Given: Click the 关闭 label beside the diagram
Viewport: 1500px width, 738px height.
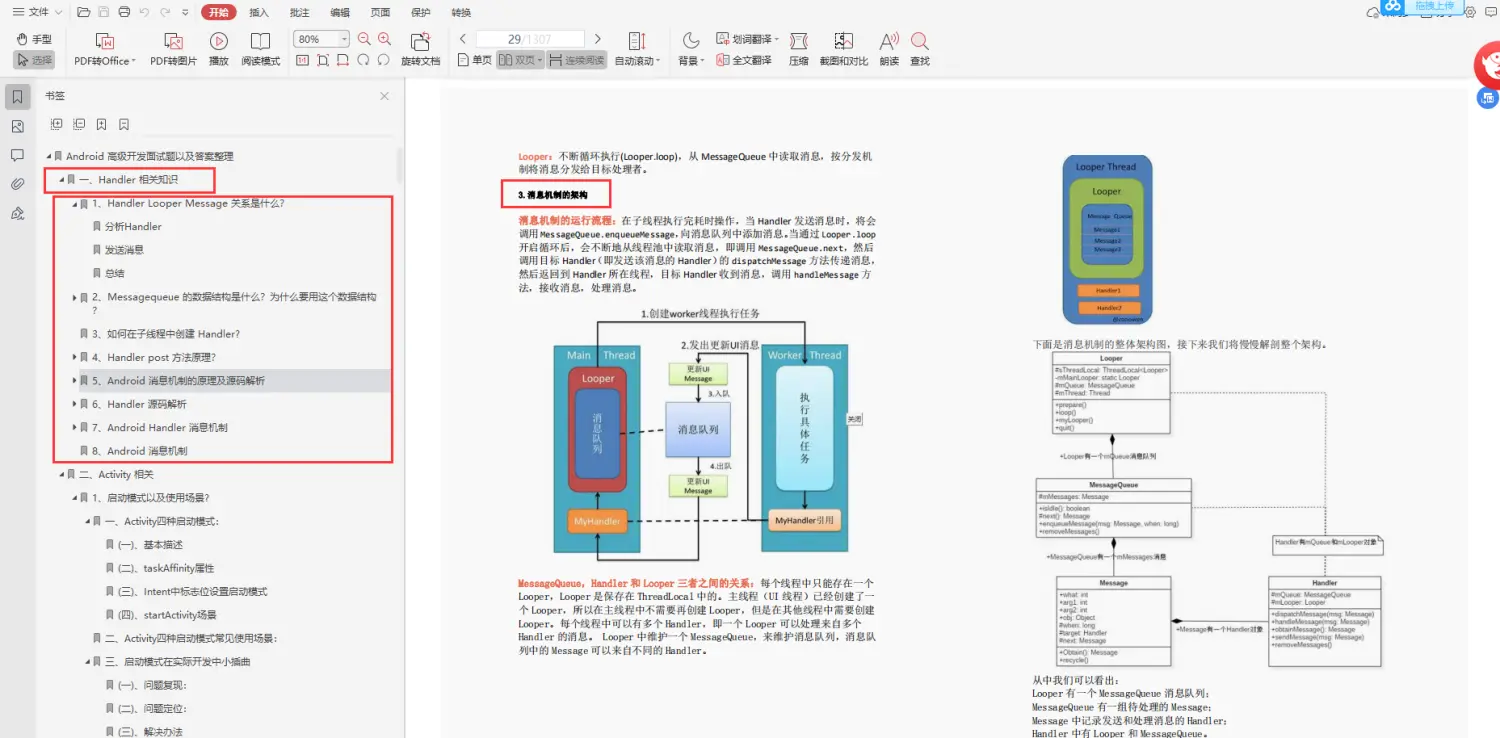Looking at the screenshot, I should [854, 419].
